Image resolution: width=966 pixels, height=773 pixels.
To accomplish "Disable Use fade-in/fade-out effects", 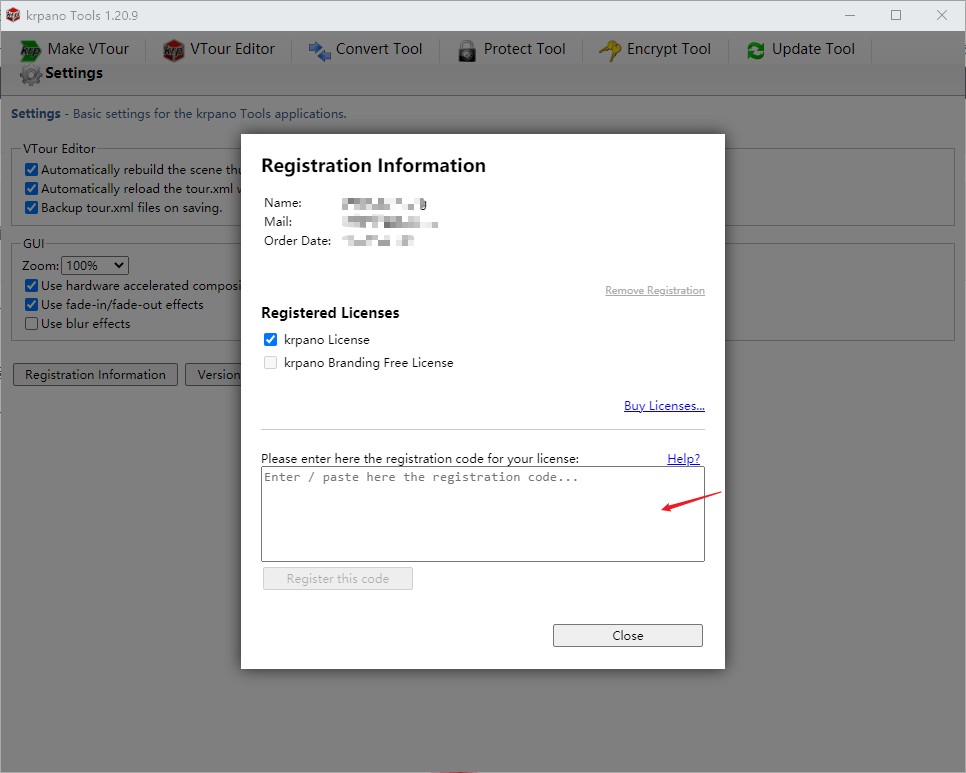I will [x=32, y=305].
